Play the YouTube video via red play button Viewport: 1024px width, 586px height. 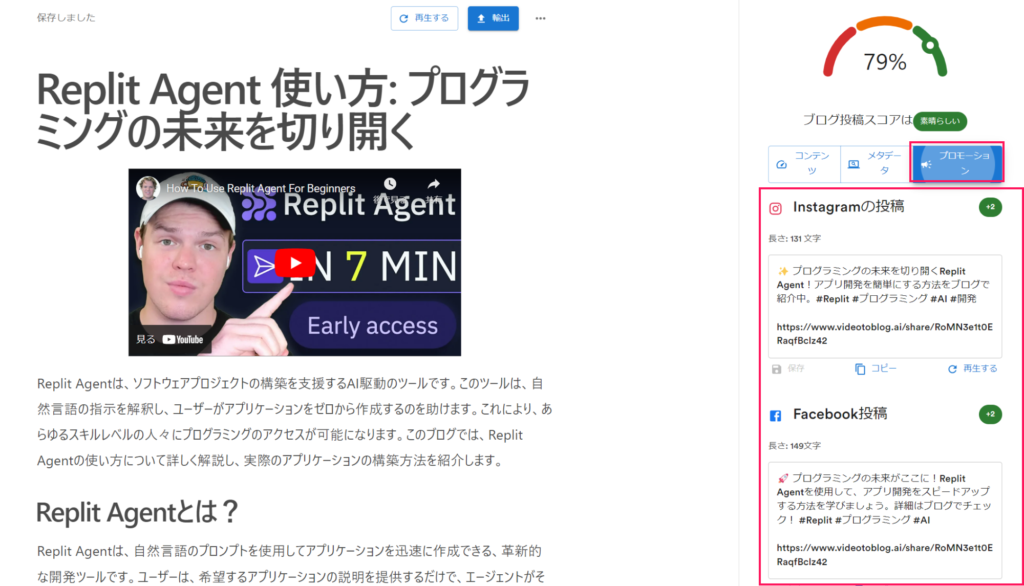[x=295, y=263]
